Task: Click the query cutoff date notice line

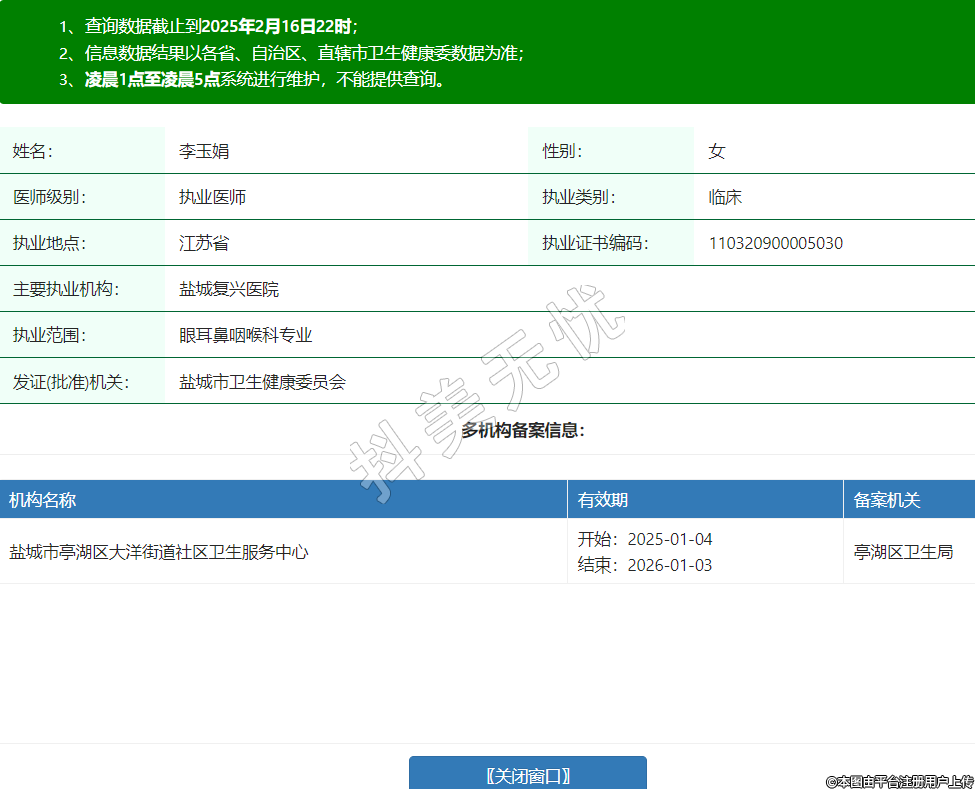Action: (x=220, y=26)
